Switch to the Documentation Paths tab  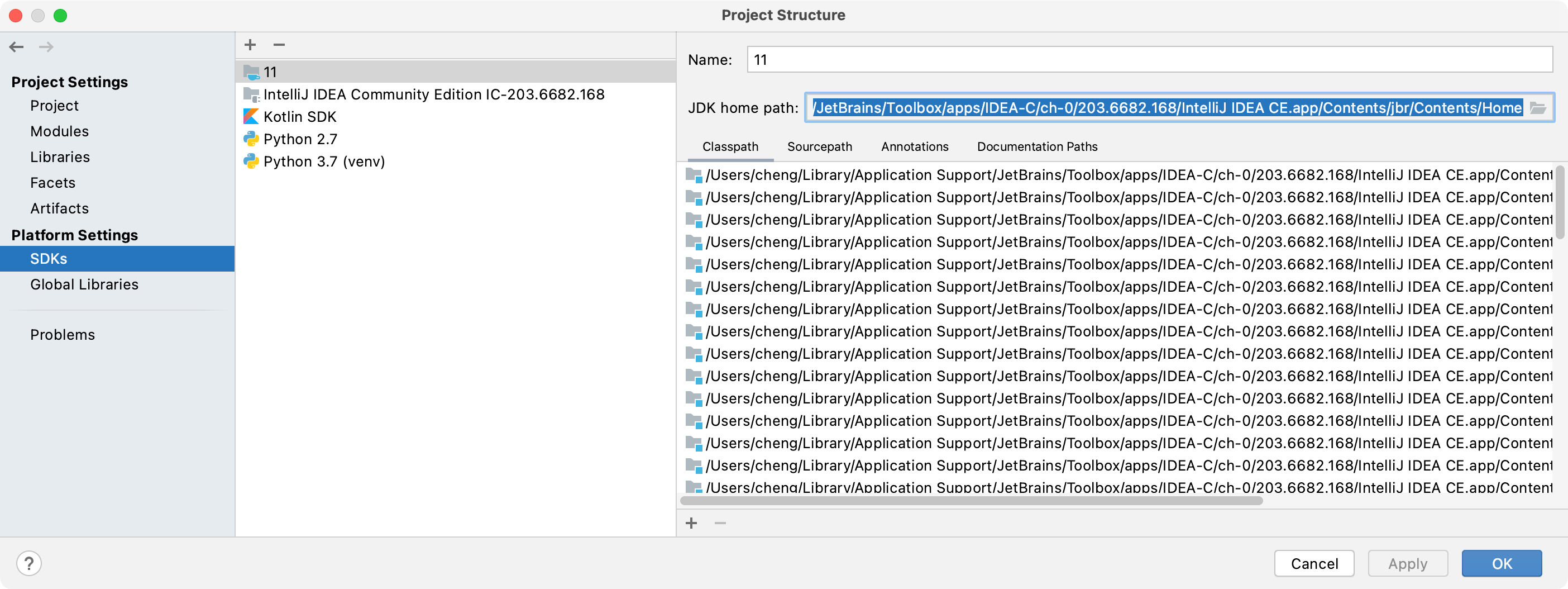pyautogui.click(x=1037, y=147)
